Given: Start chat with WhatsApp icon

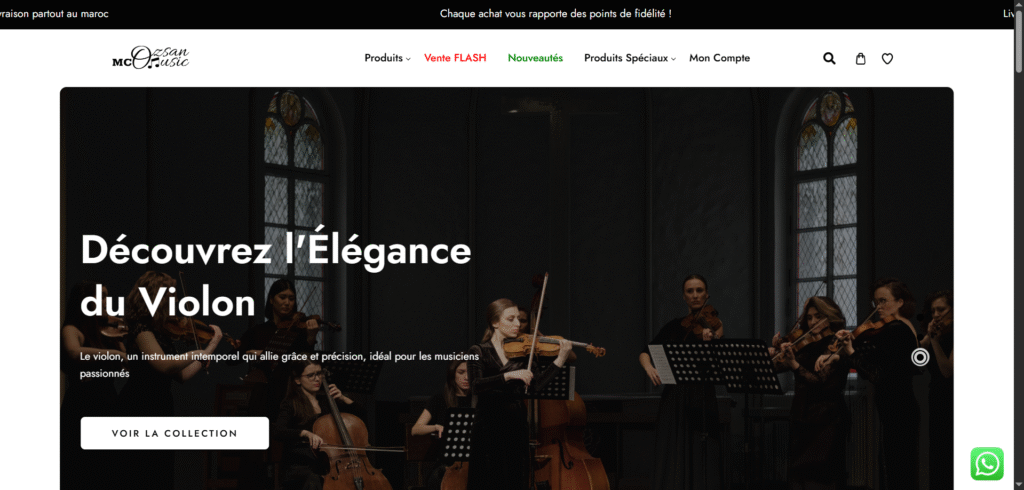Looking at the screenshot, I should click(987, 464).
